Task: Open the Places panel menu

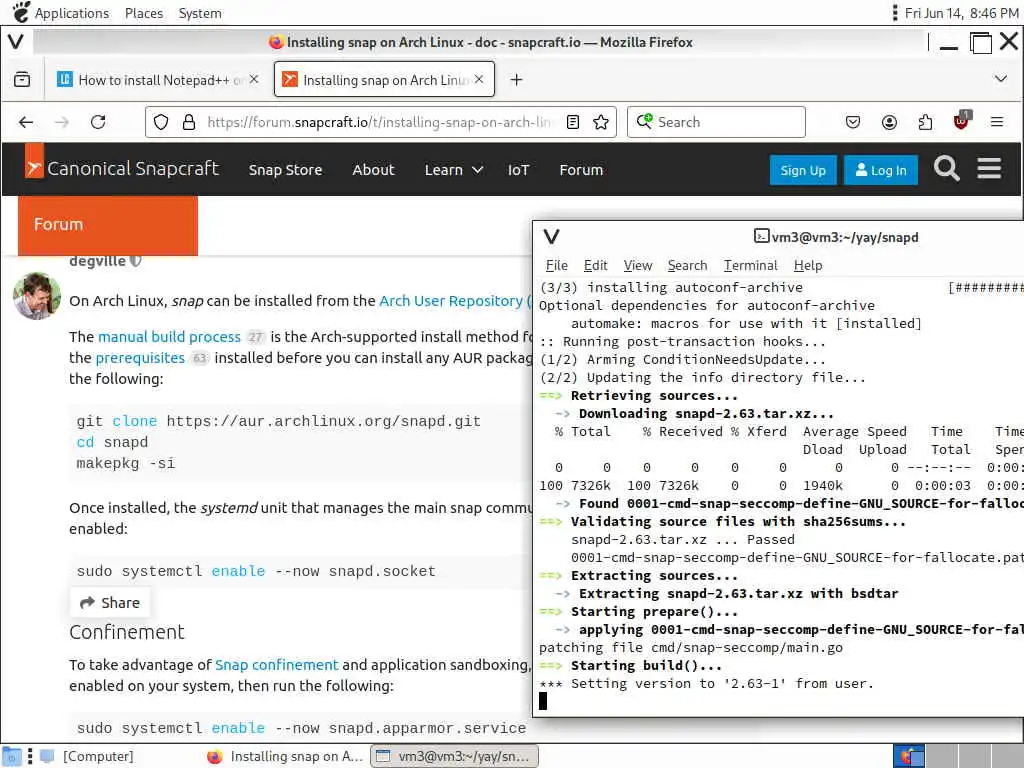Action: (144, 13)
